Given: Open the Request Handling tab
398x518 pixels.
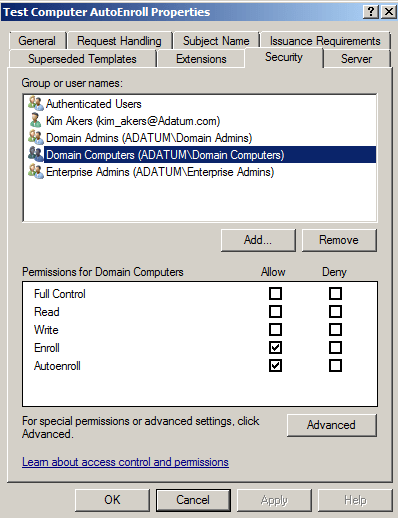Looking at the screenshot, I should [x=119, y=41].
